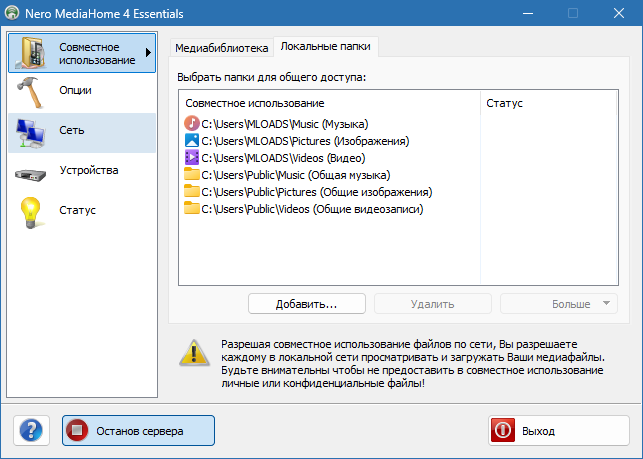Viewport: 643px width, 459px height.
Task: Click the Статус column header
Action: 548,103
